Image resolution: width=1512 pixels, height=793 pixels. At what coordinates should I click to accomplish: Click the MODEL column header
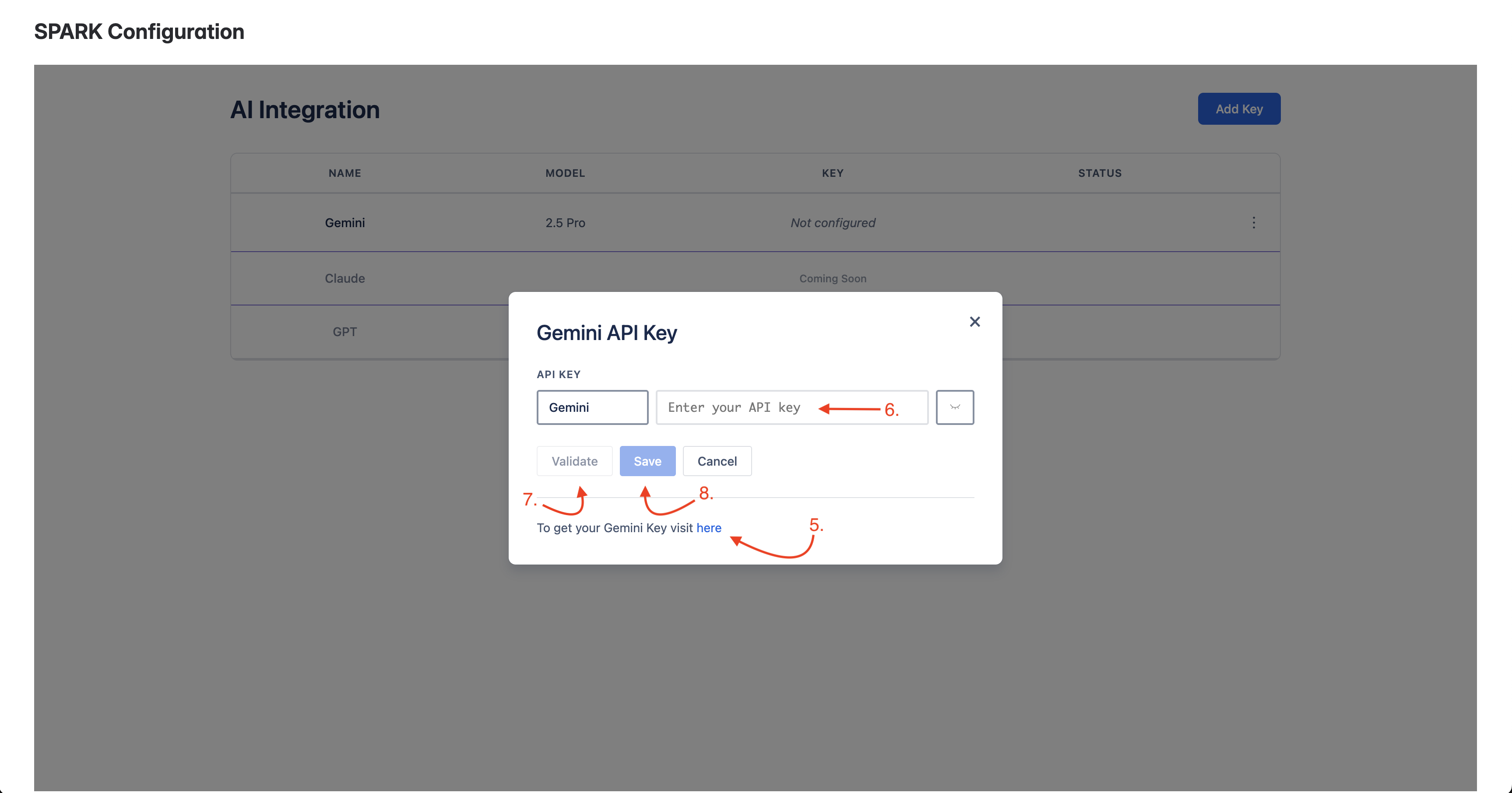click(565, 172)
